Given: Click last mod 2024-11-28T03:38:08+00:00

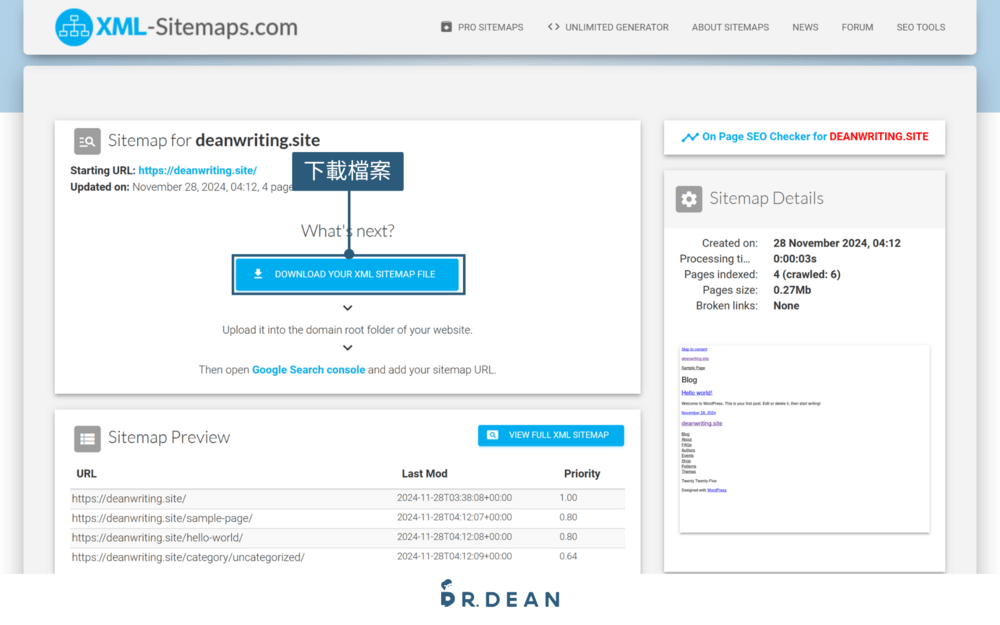Looking at the screenshot, I should pyautogui.click(x=454, y=498).
